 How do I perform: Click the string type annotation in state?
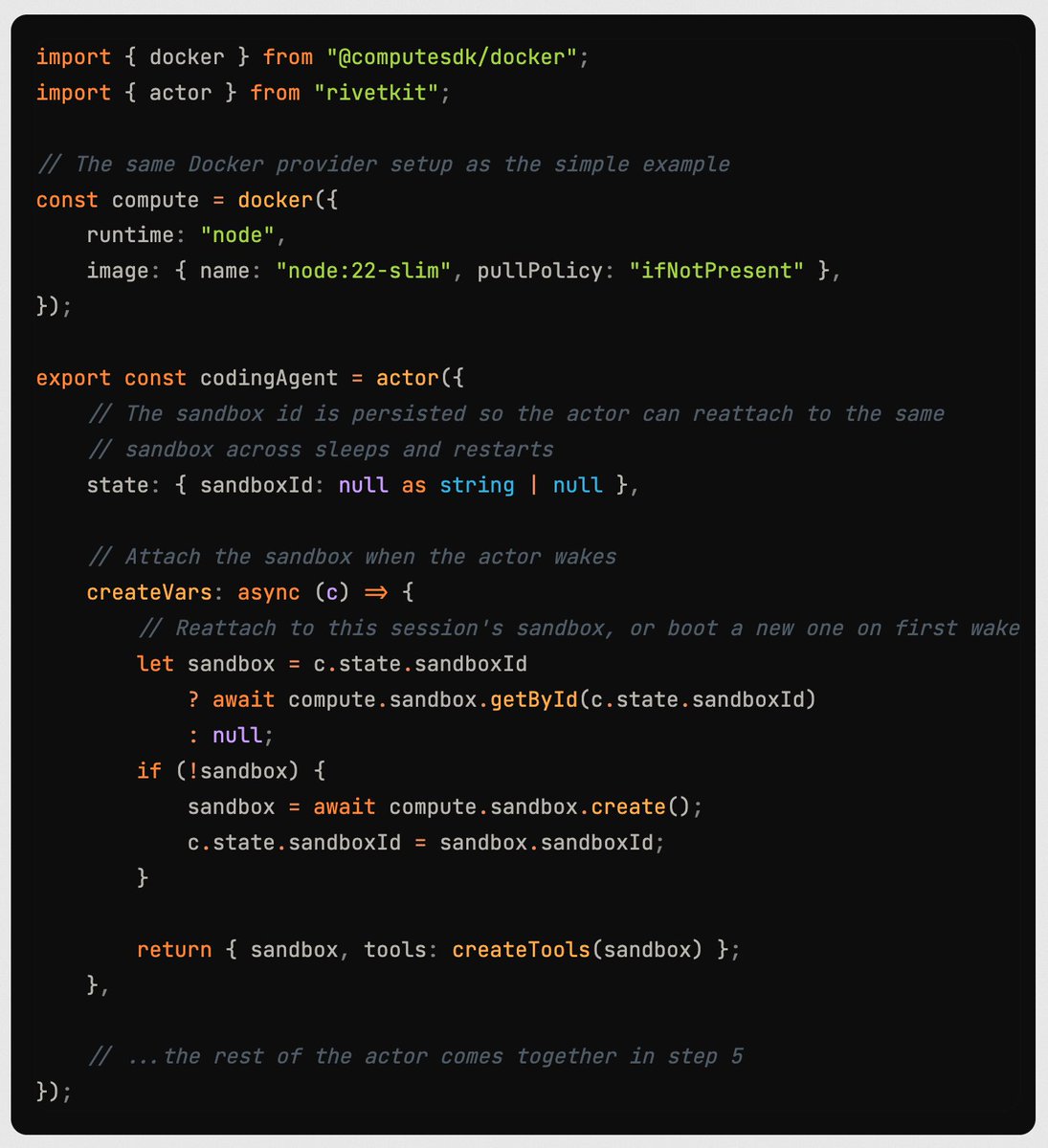point(477,485)
